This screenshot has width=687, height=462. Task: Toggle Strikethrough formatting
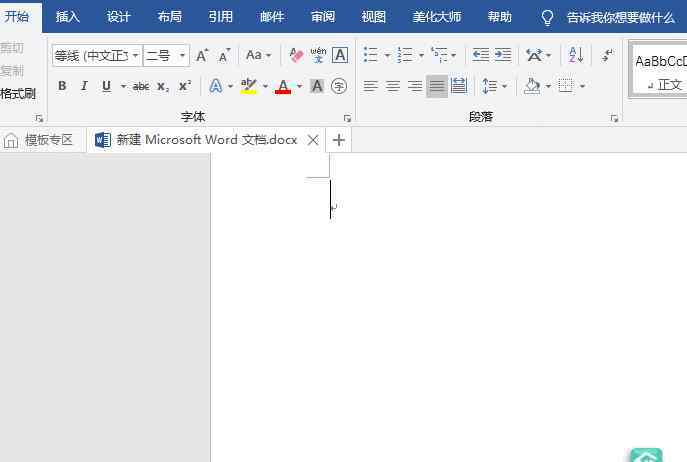coord(141,86)
